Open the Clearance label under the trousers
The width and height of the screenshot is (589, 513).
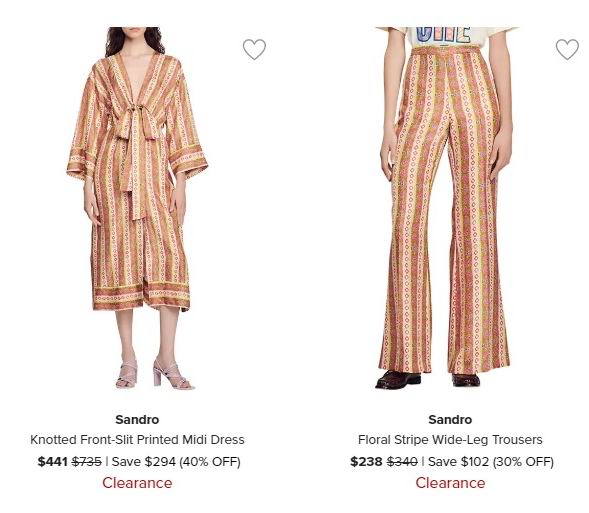click(x=450, y=483)
